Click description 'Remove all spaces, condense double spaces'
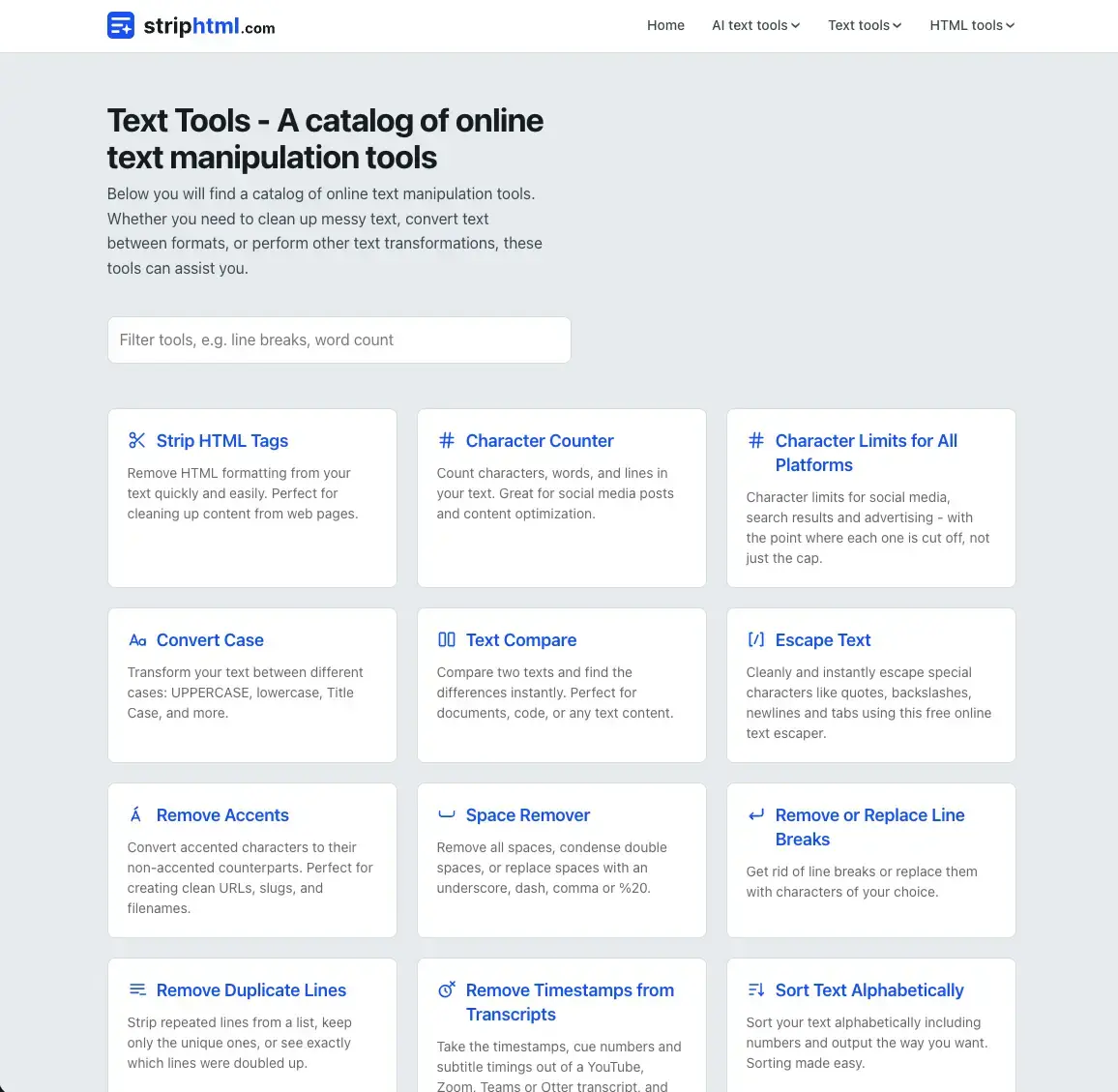The image size is (1118, 1092). (x=551, y=868)
